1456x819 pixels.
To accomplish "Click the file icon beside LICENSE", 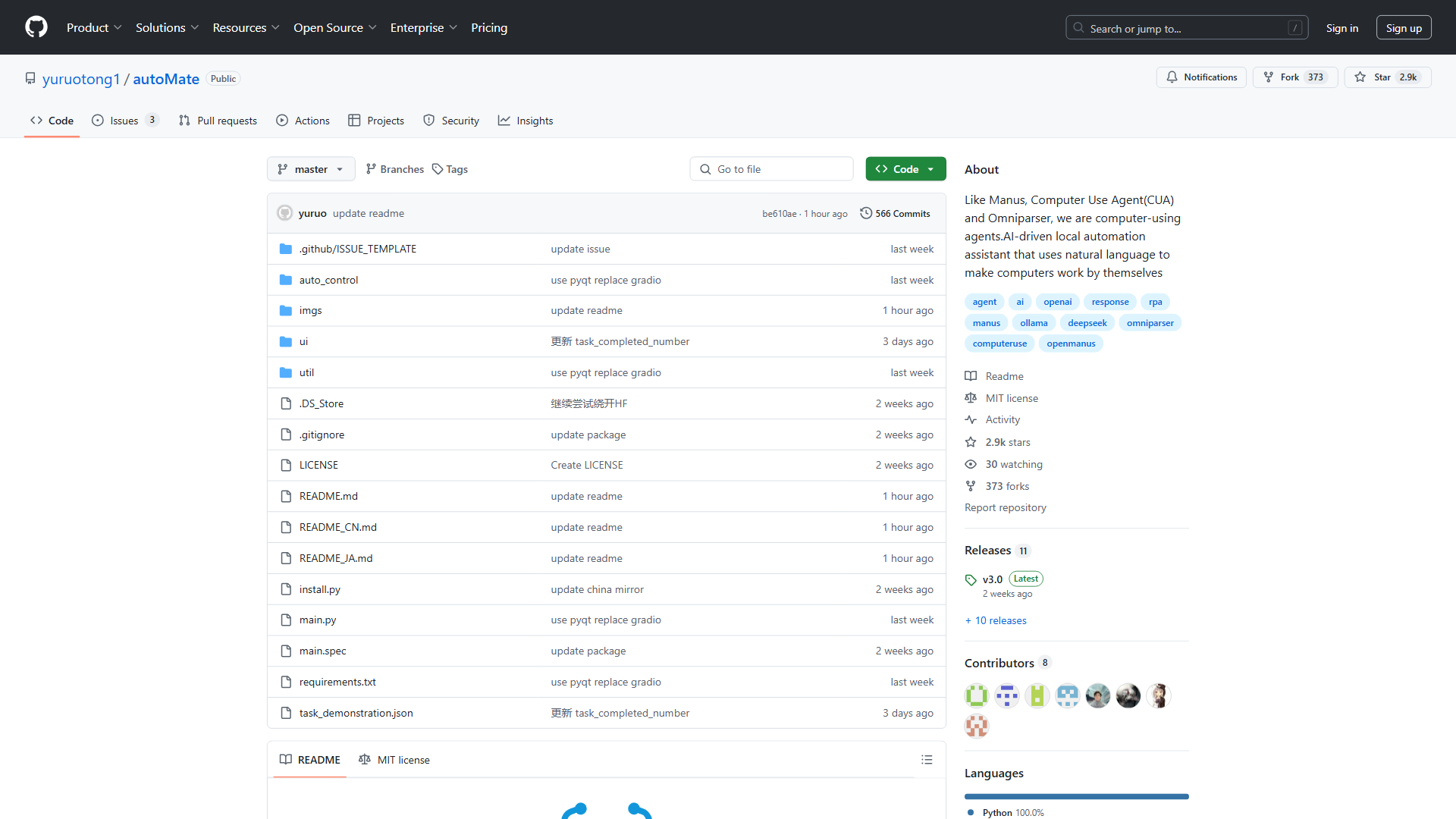I will (x=286, y=466).
